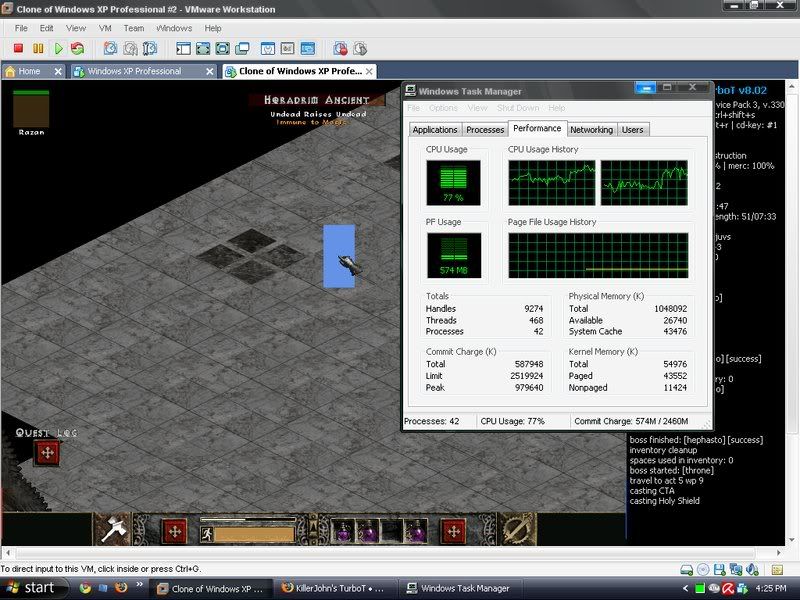800x600 pixels.
Task: Toggle the run/walk icon beside stamina bar
Action: [206, 534]
